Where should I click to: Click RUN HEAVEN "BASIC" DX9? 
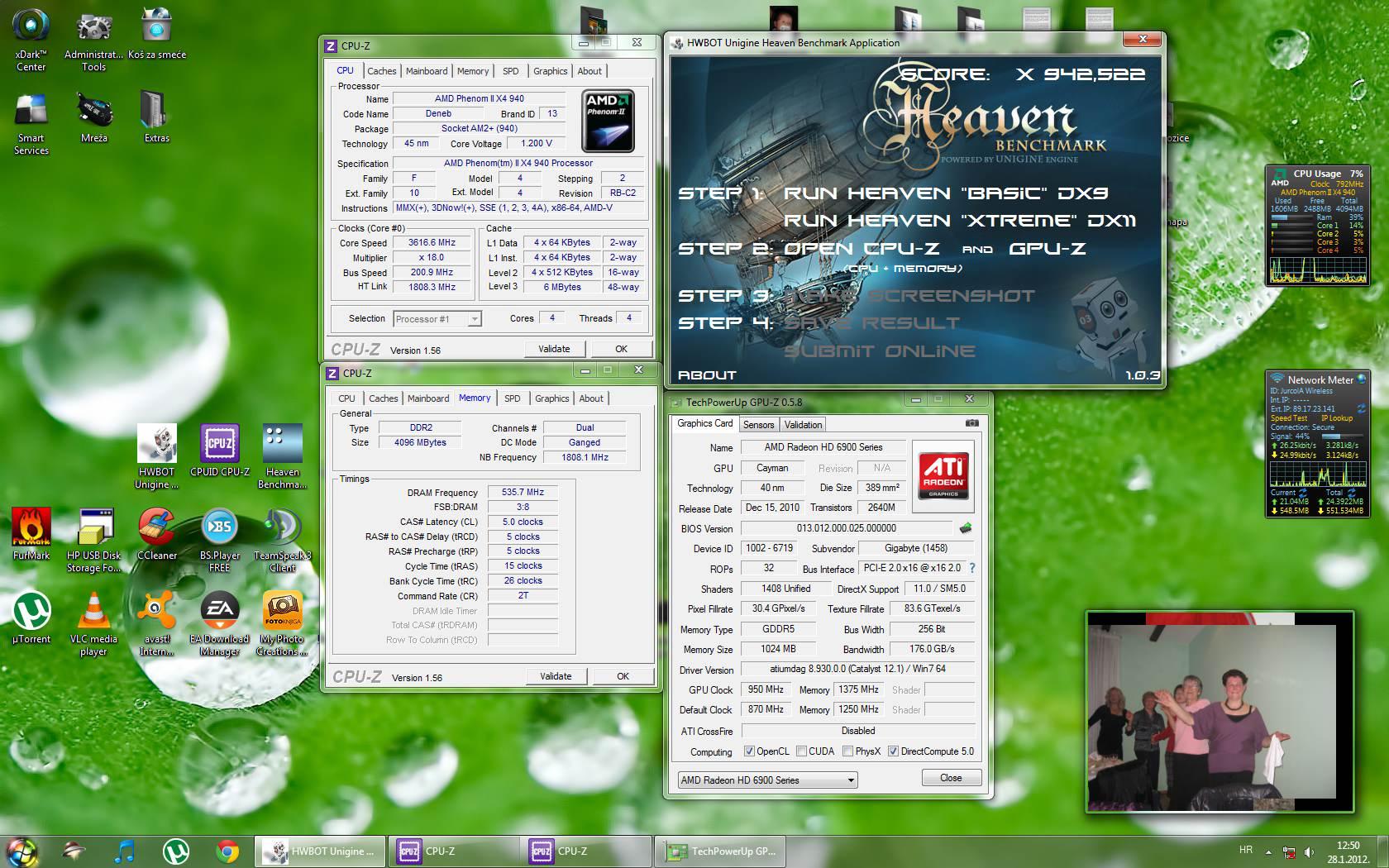(946, 193)
